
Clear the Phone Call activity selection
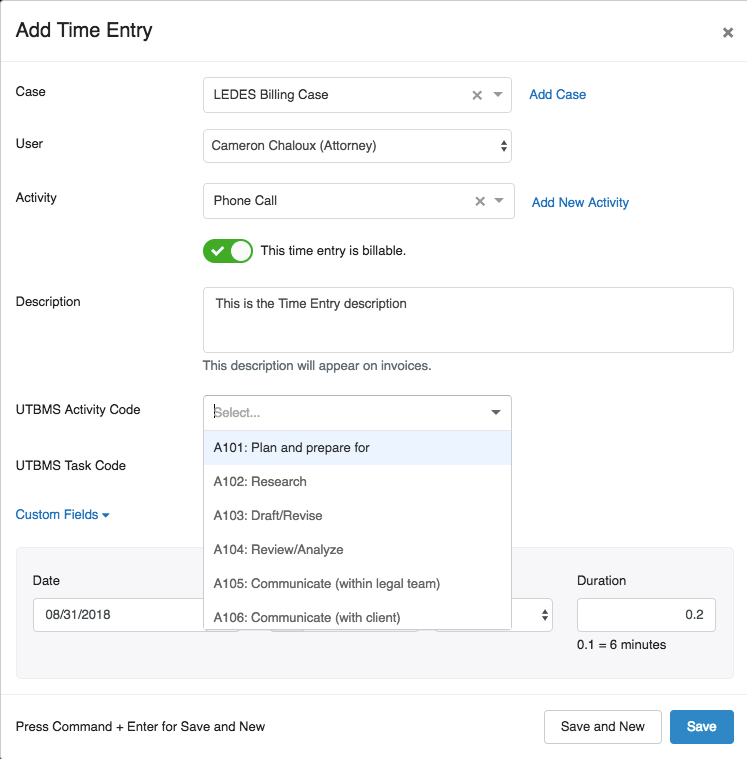480,201
